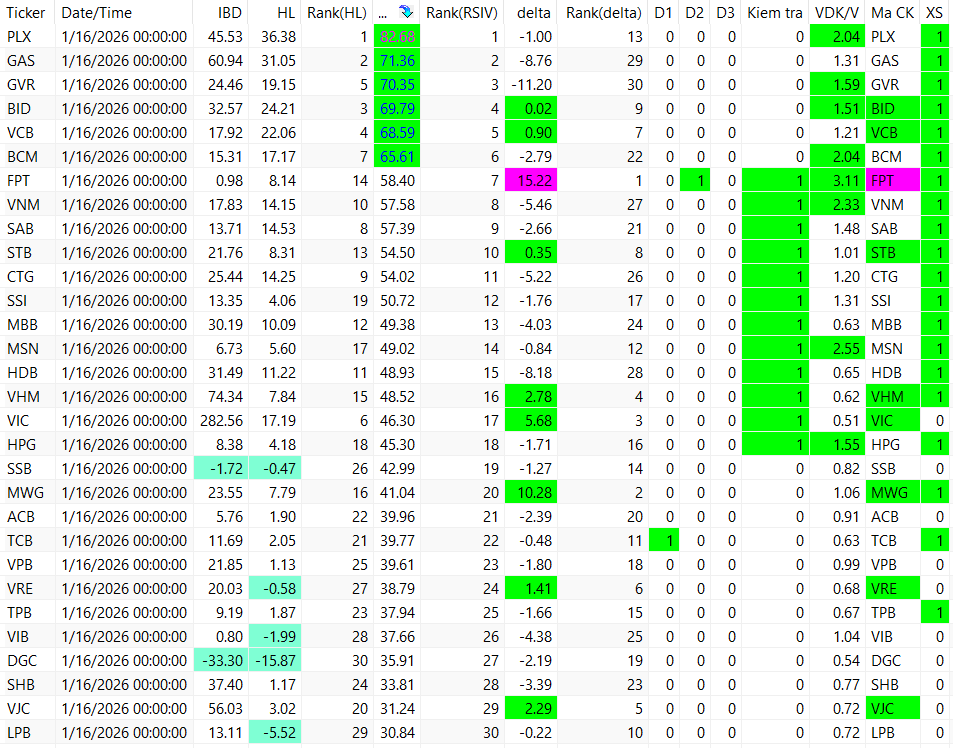Click the sort arrow icon in the RSIV column header
Image resolution: width=953 pixels, height=748 pixels.
click(405, 12)
